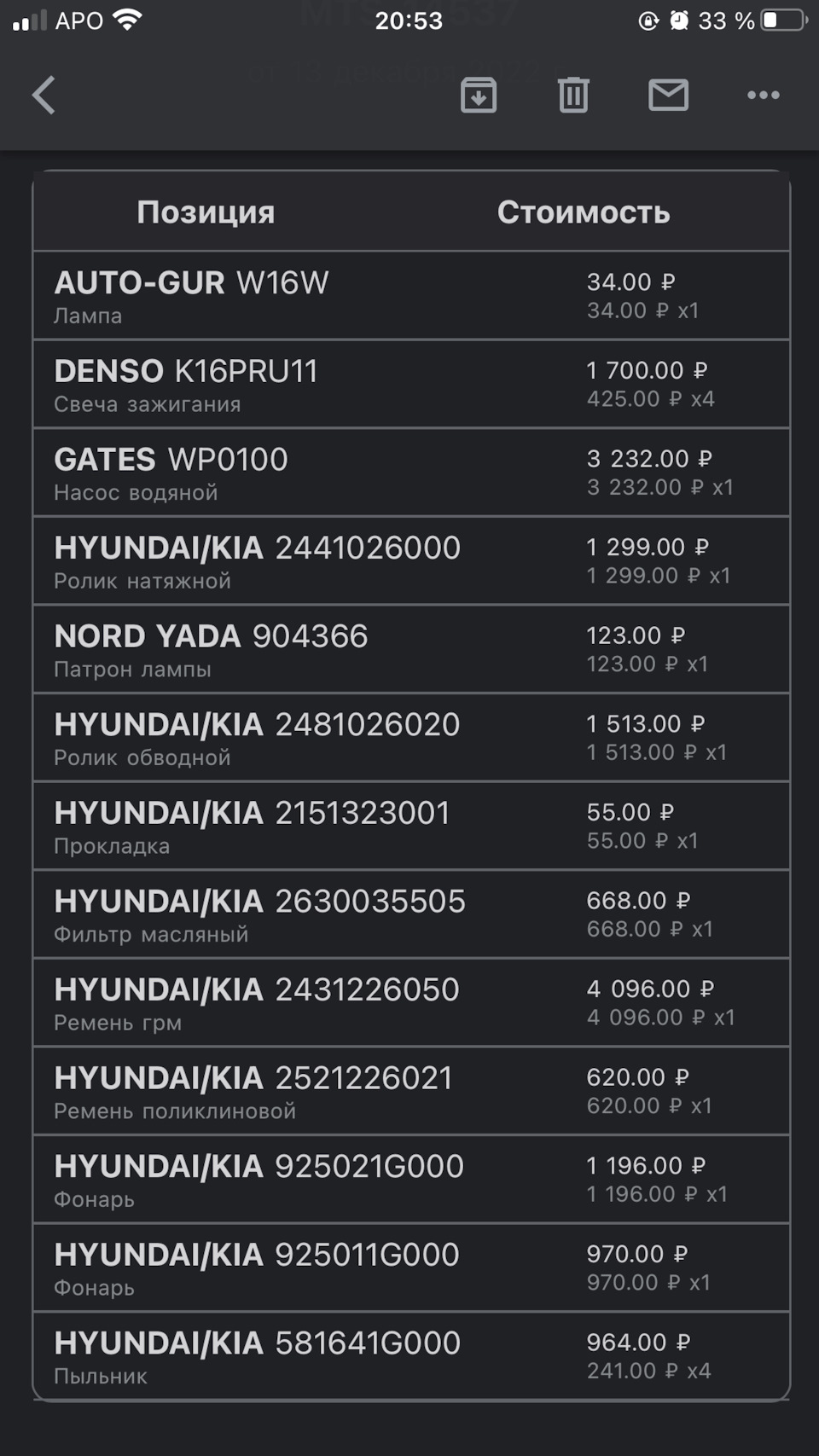
Task: Open the DENSO K16PRU11 spark plug row
Action: [x=411, y=384]
